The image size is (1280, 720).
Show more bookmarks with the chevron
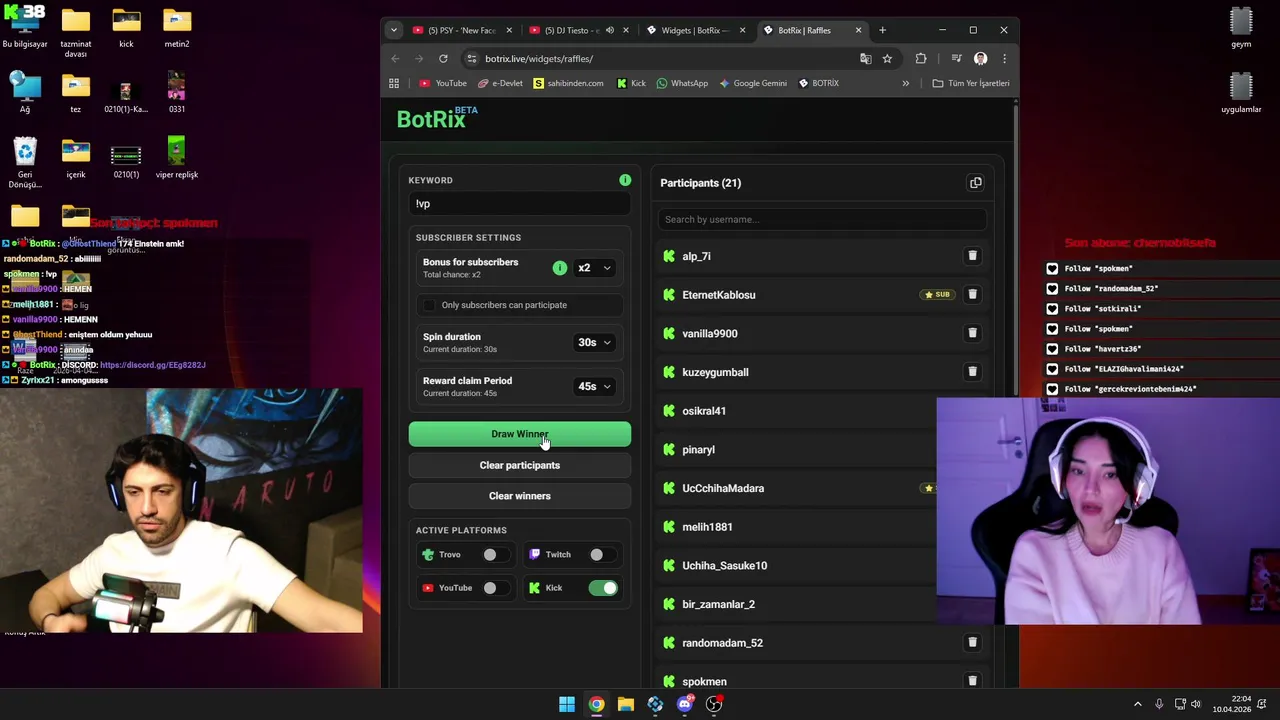906,83
